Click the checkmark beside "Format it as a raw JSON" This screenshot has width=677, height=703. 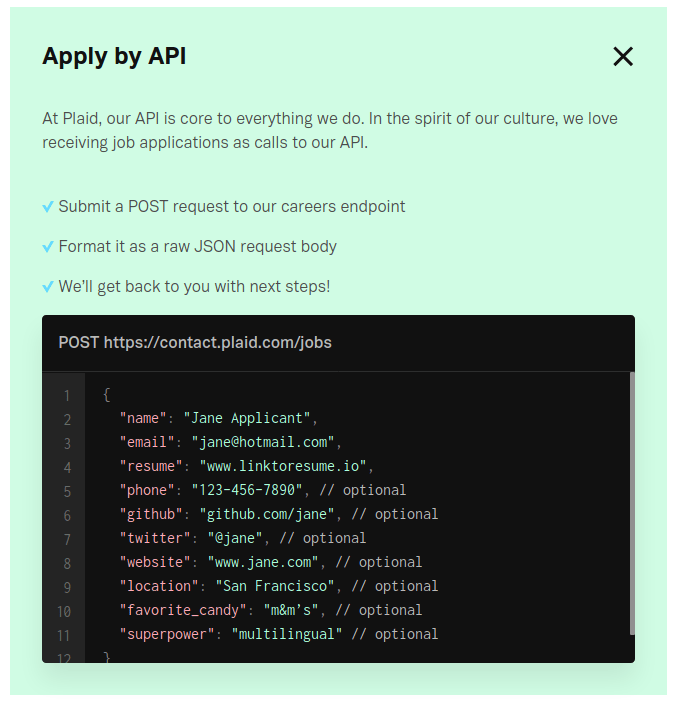[x=48, y=247]
